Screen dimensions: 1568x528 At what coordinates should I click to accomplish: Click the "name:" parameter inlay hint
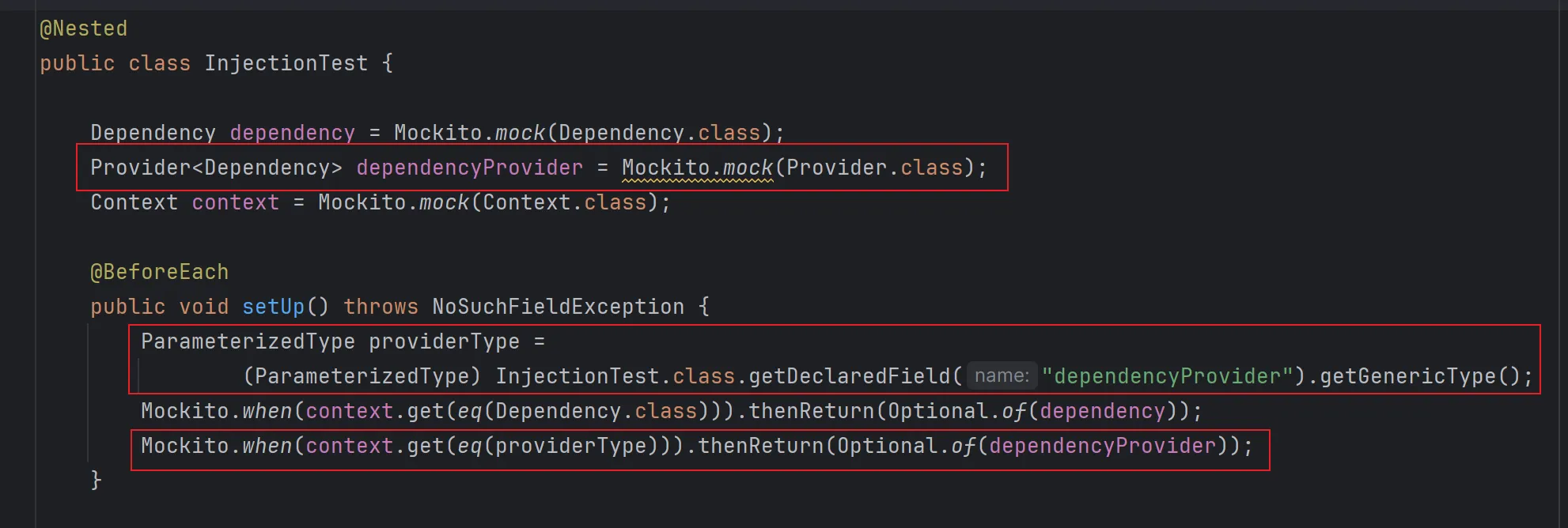(1002, 376)
